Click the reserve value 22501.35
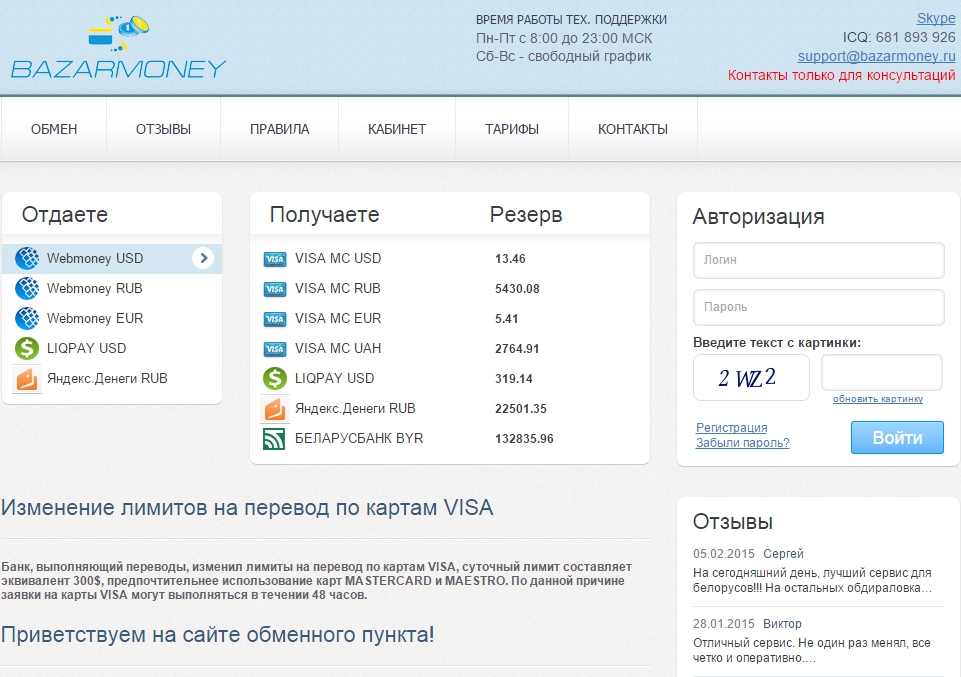 coord(521,409)
